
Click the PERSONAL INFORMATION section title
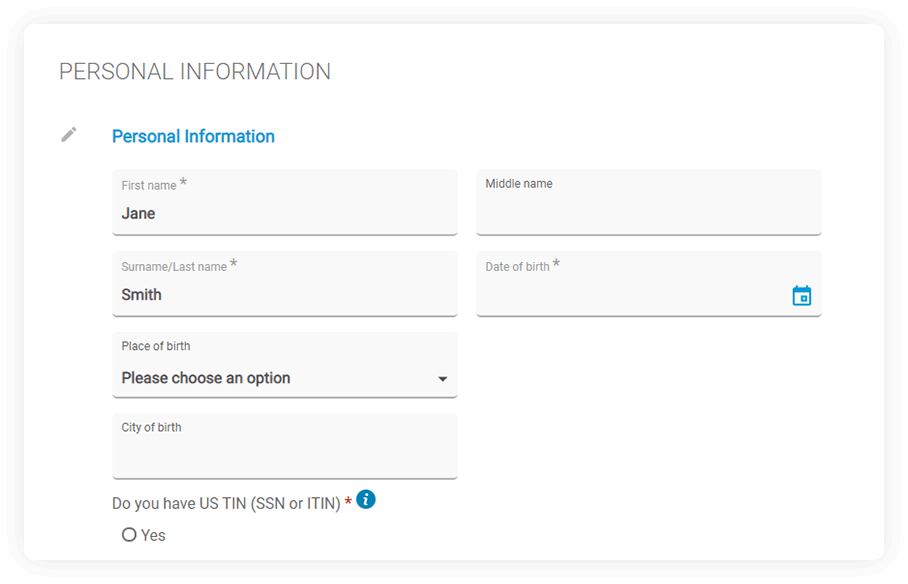pos(195,71)
